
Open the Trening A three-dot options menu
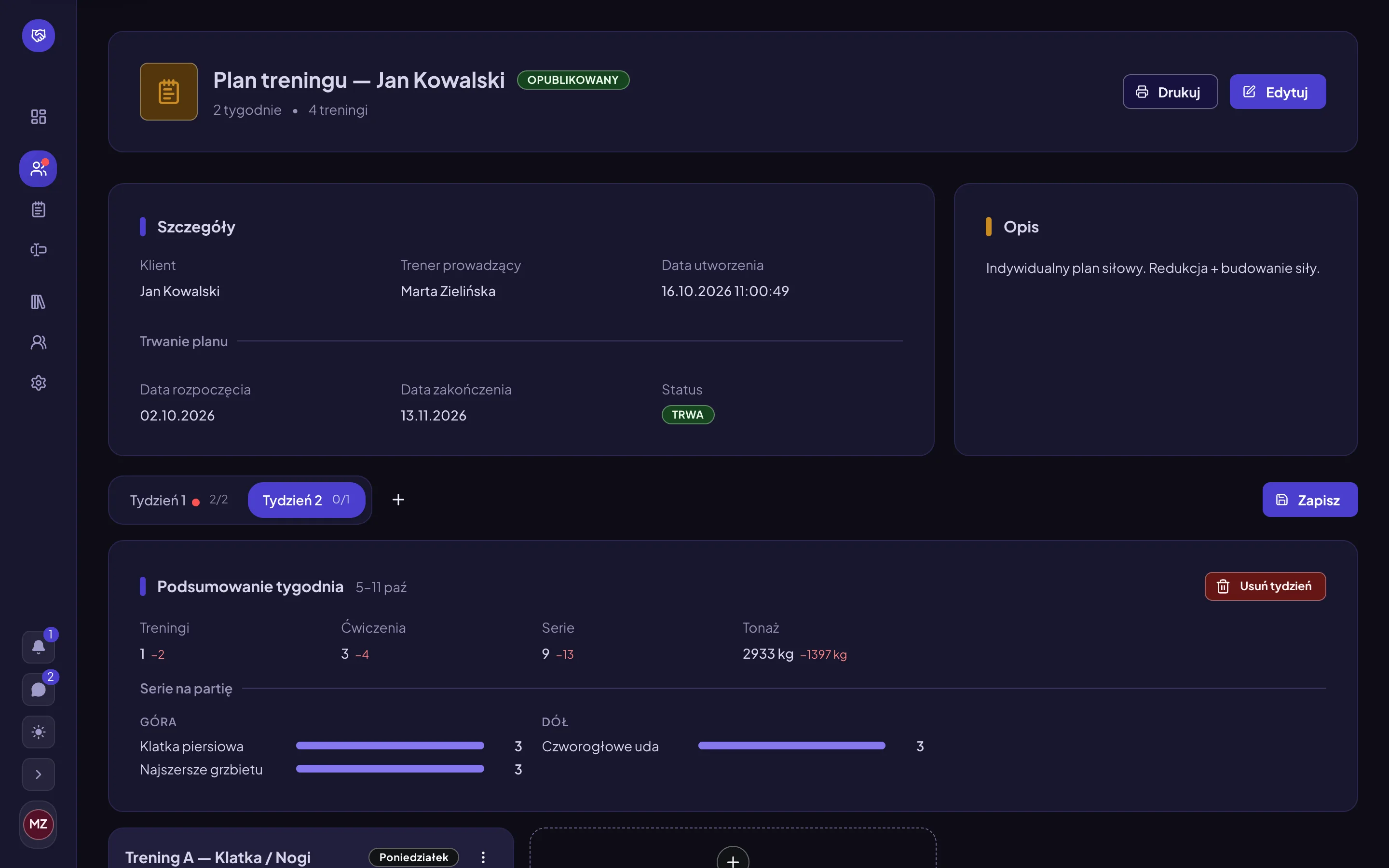coord(483,857)
